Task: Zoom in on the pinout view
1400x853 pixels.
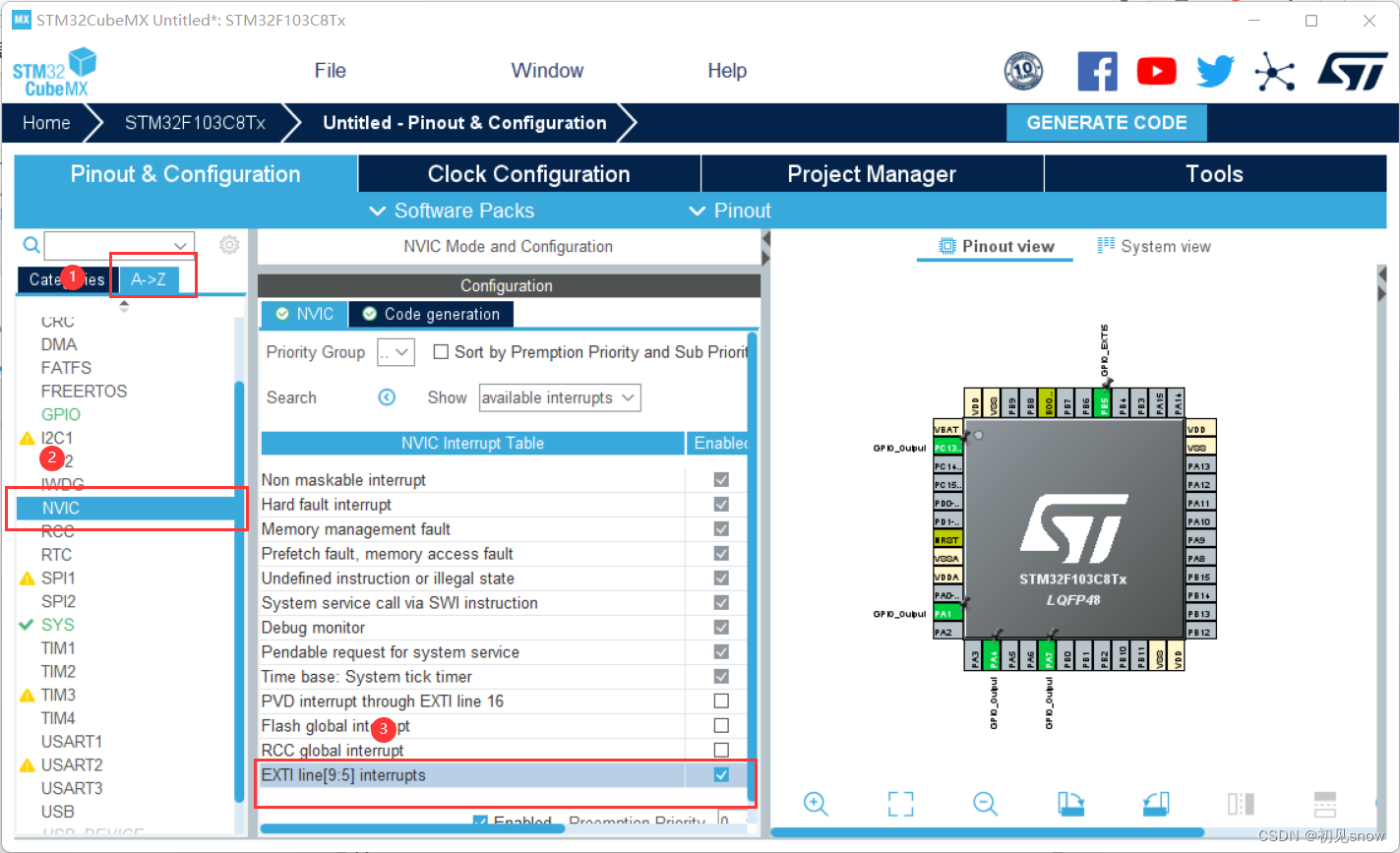Action: coord(816,803)
